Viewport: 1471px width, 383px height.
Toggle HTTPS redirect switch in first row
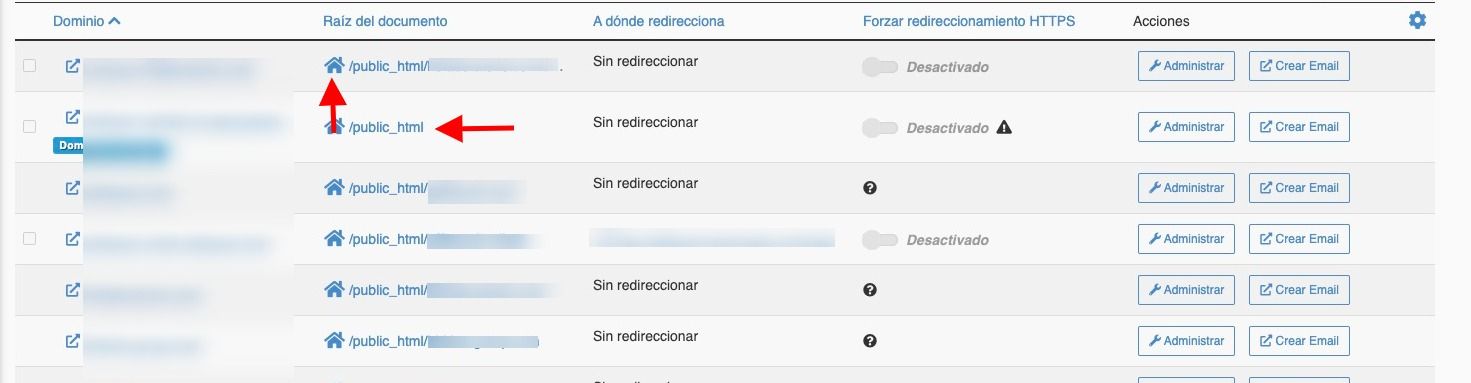click(880, 67)
